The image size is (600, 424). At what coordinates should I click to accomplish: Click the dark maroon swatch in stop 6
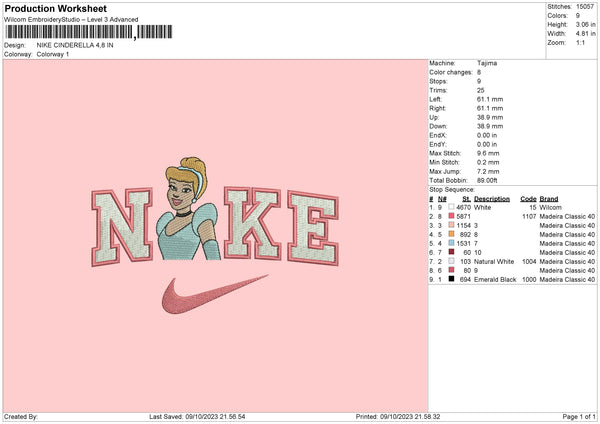452,252
